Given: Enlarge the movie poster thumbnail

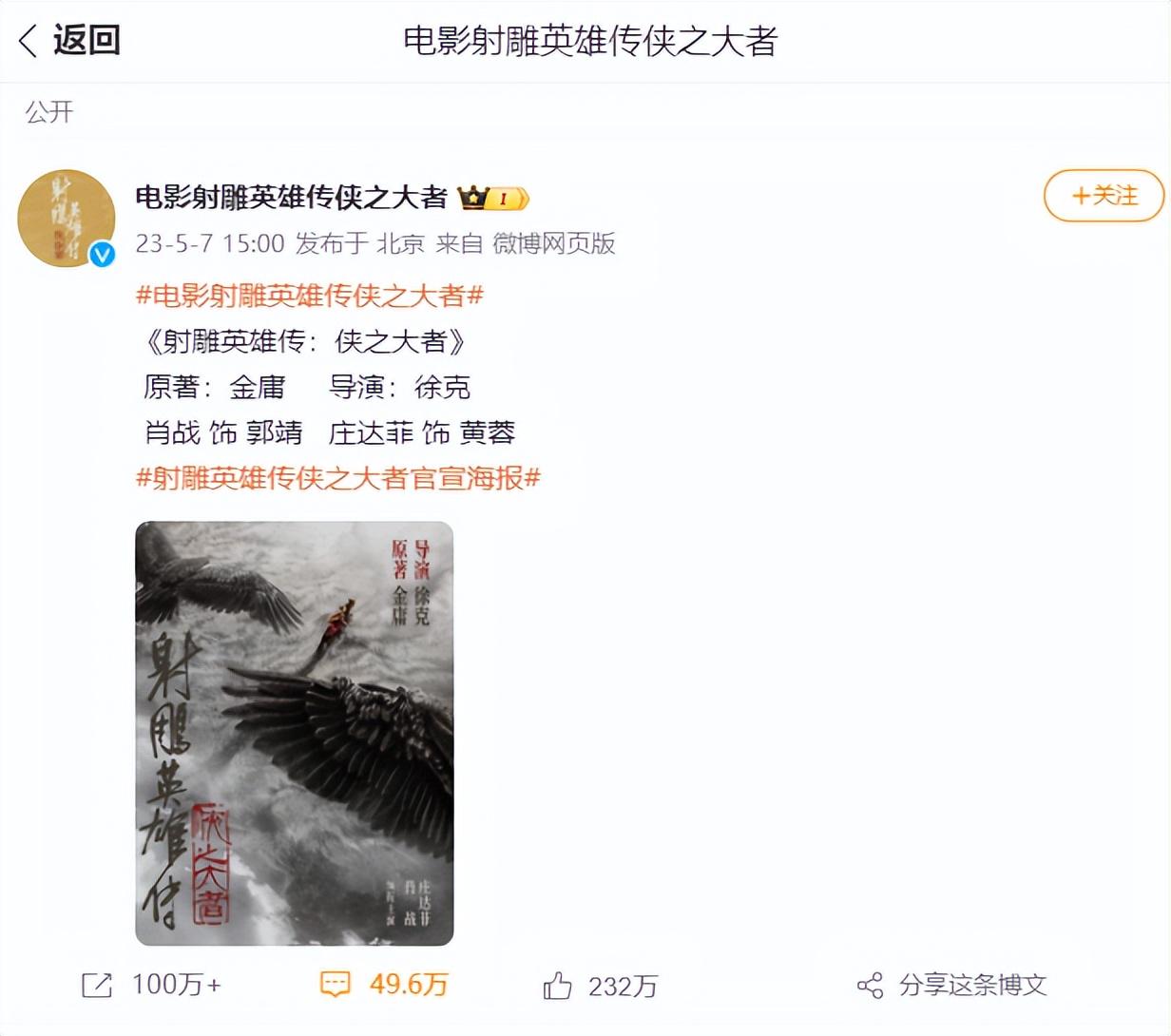Looking at the screenshot, I should 294,733.
